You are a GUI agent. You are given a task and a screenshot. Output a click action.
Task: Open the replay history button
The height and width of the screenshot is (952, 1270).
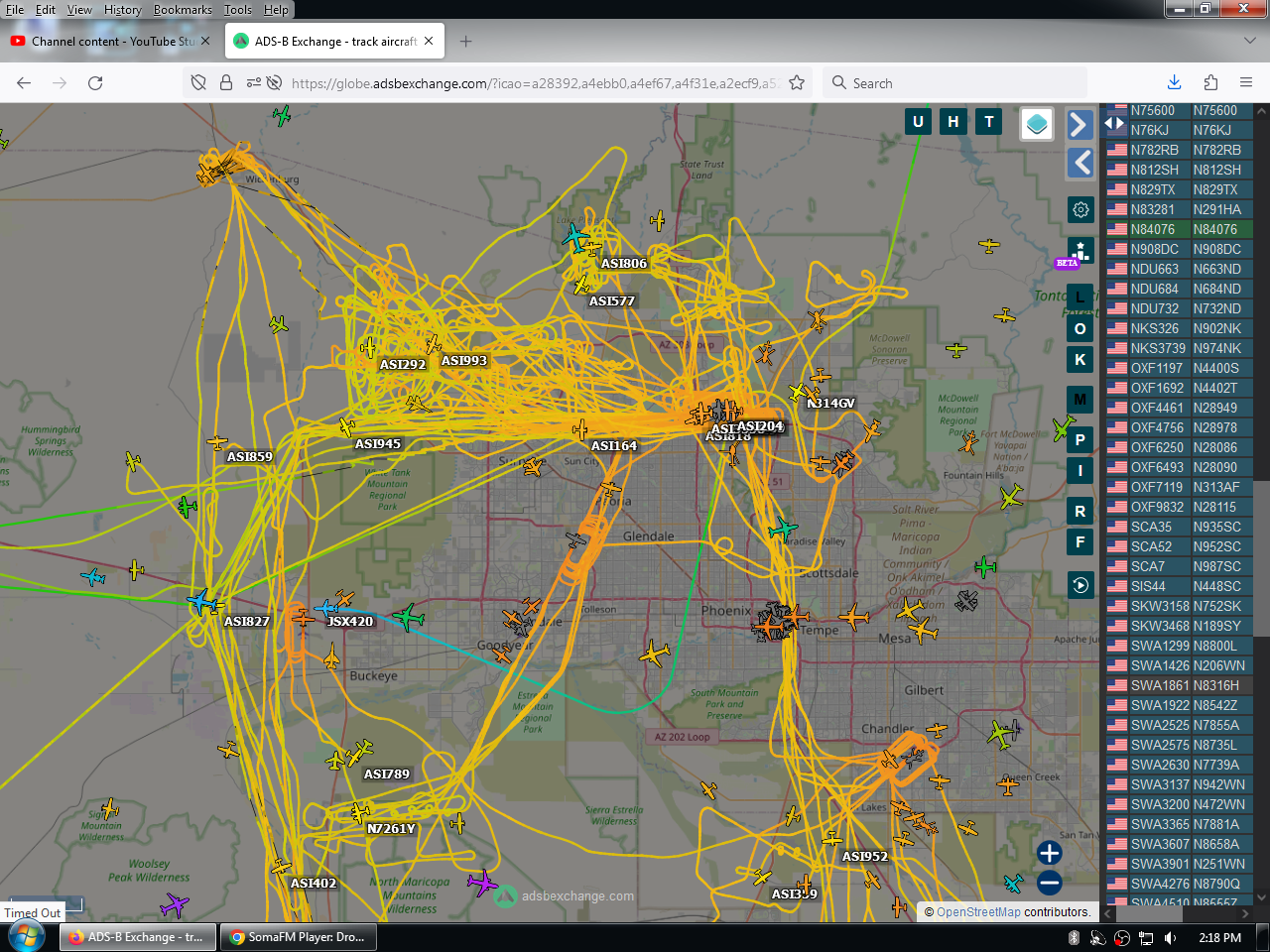(1080, 585)
